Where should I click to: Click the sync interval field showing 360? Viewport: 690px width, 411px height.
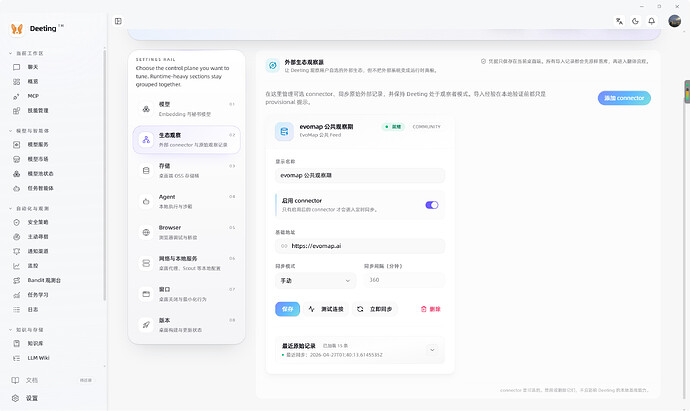[404, 280]
